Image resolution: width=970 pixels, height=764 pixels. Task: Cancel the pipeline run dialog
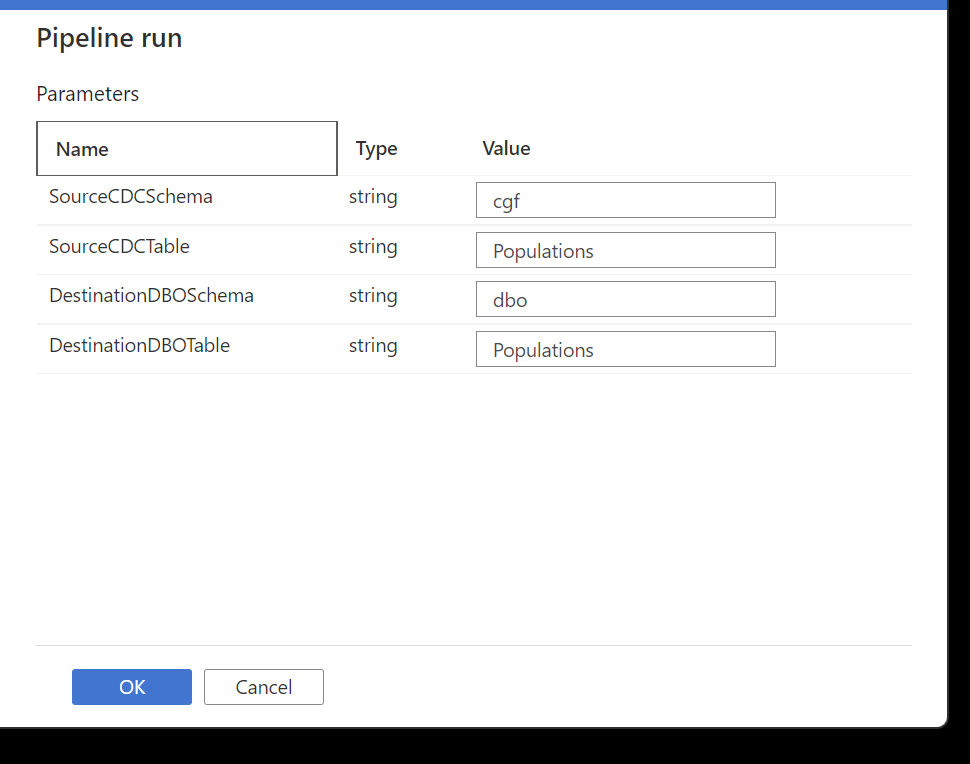264,687
